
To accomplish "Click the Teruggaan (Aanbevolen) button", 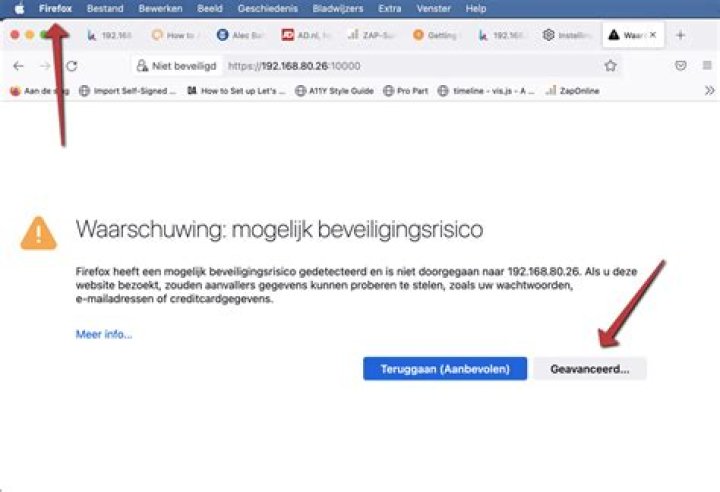I will click(444, 369).
